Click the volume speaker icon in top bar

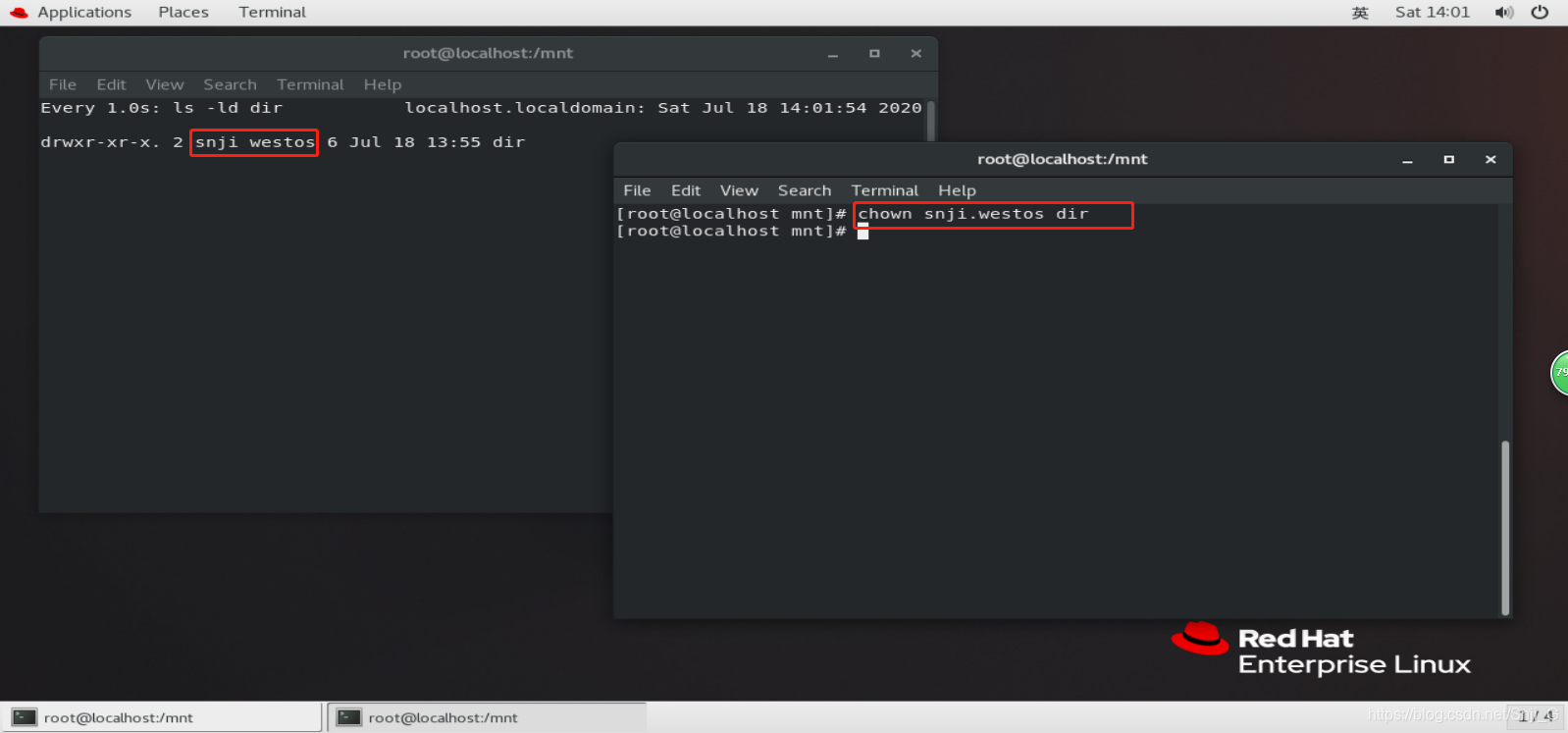(x=1503, y=12)
